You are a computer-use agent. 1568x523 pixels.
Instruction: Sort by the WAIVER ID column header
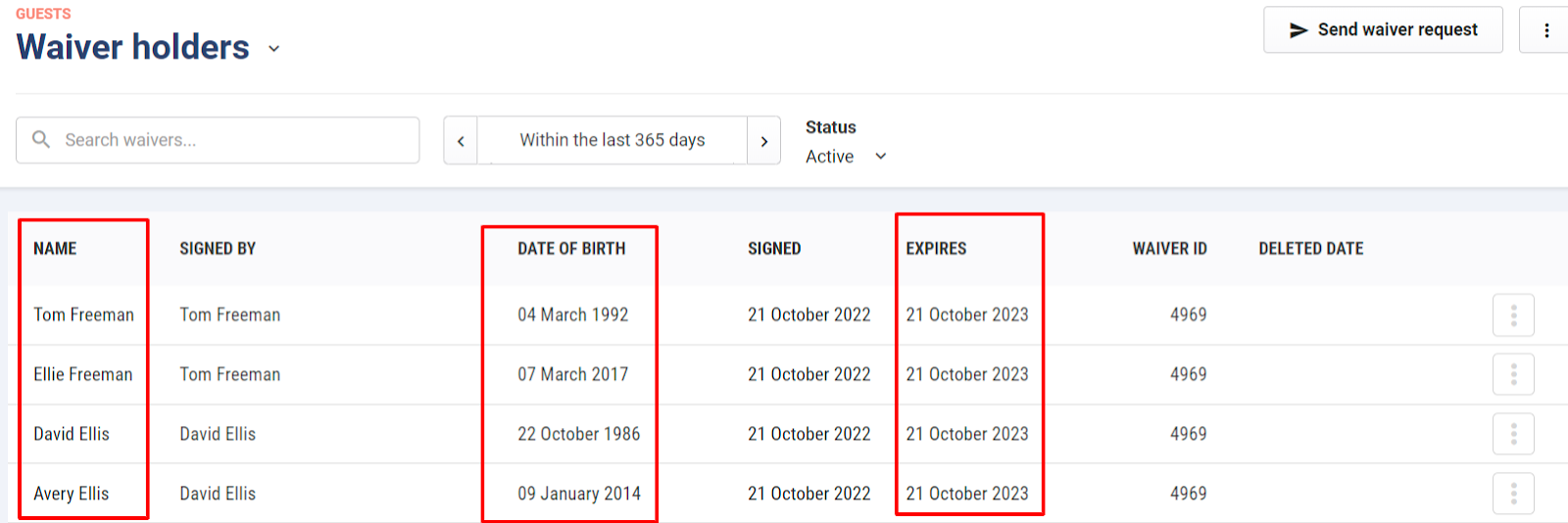pyautogui.click(x=1169, y=249)
